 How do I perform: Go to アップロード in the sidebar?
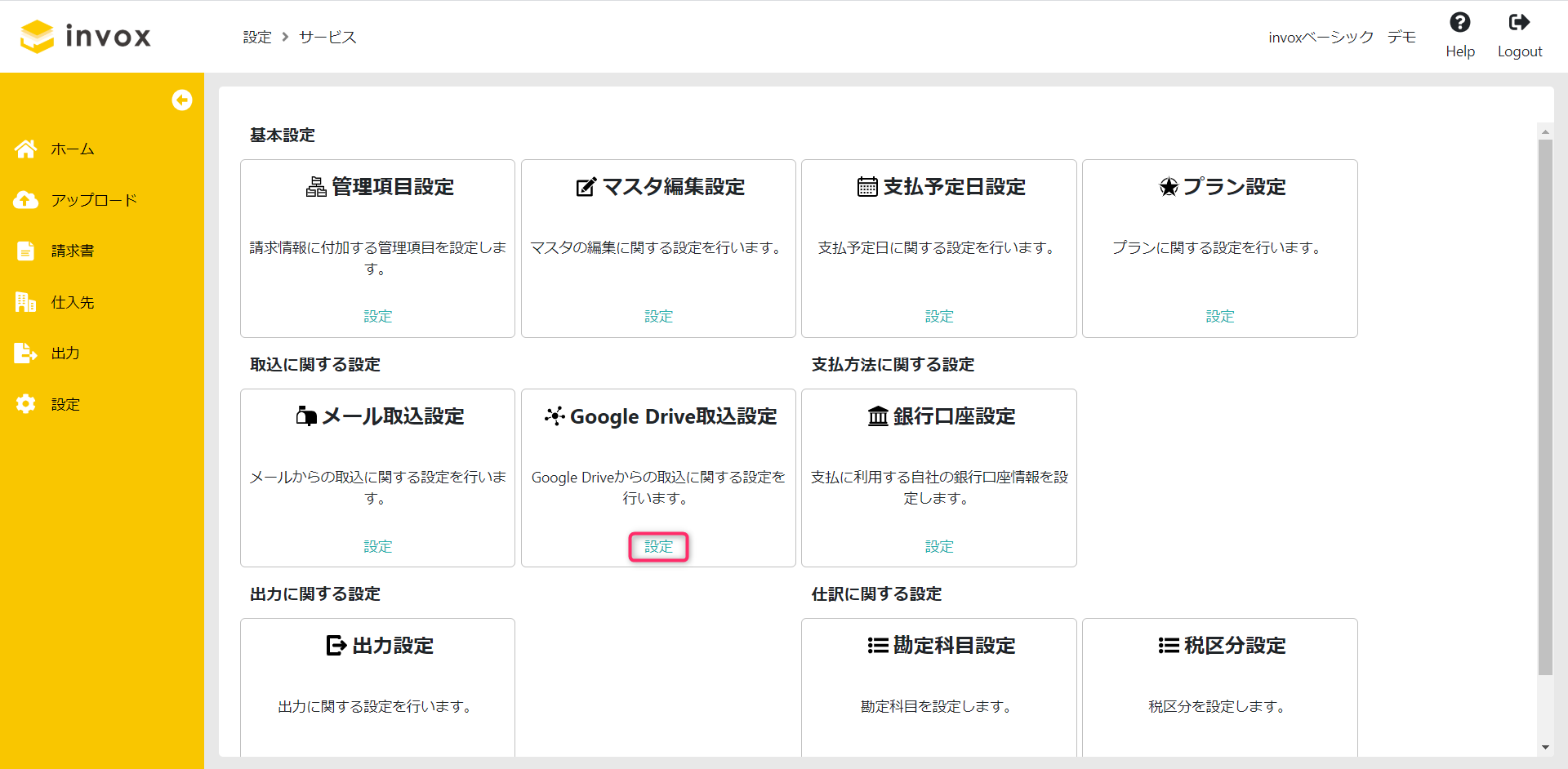coord(94,200)
